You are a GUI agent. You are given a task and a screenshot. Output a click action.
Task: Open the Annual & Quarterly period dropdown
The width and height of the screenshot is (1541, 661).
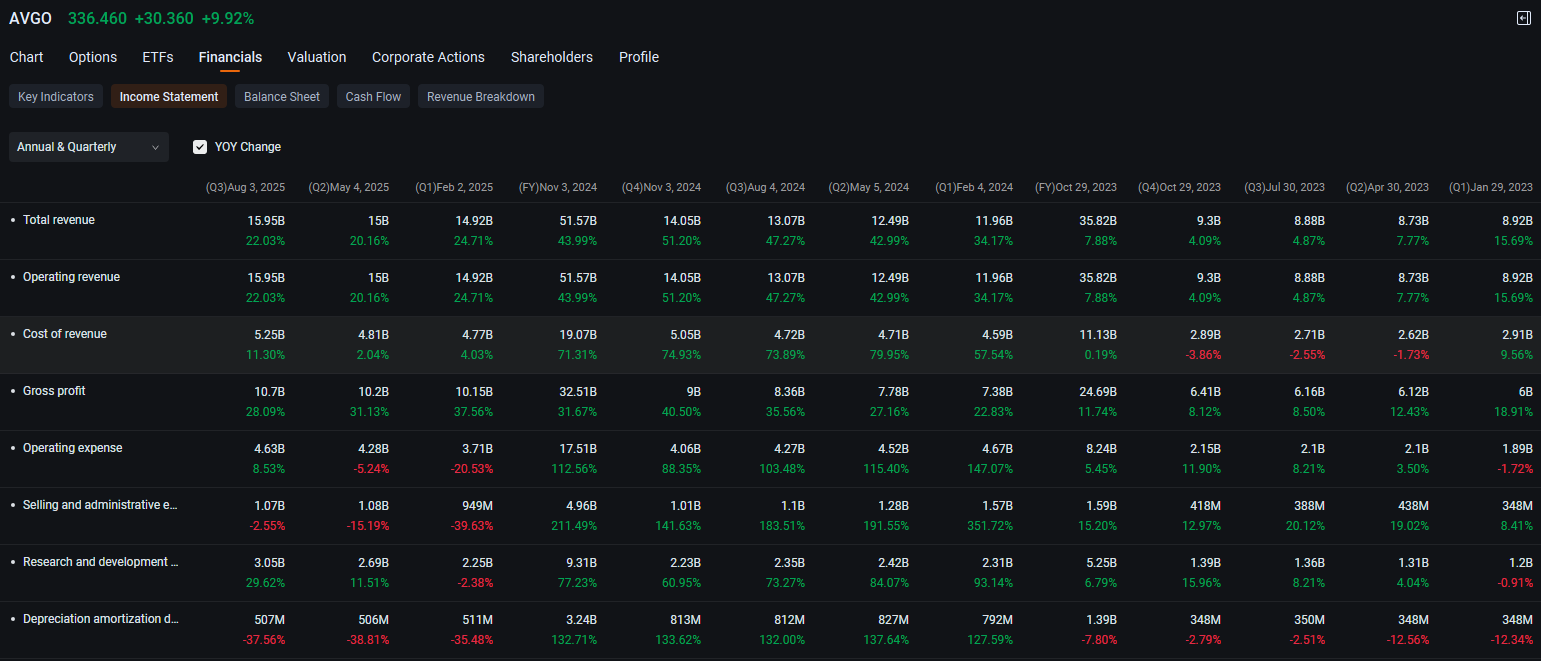point(88,147)
